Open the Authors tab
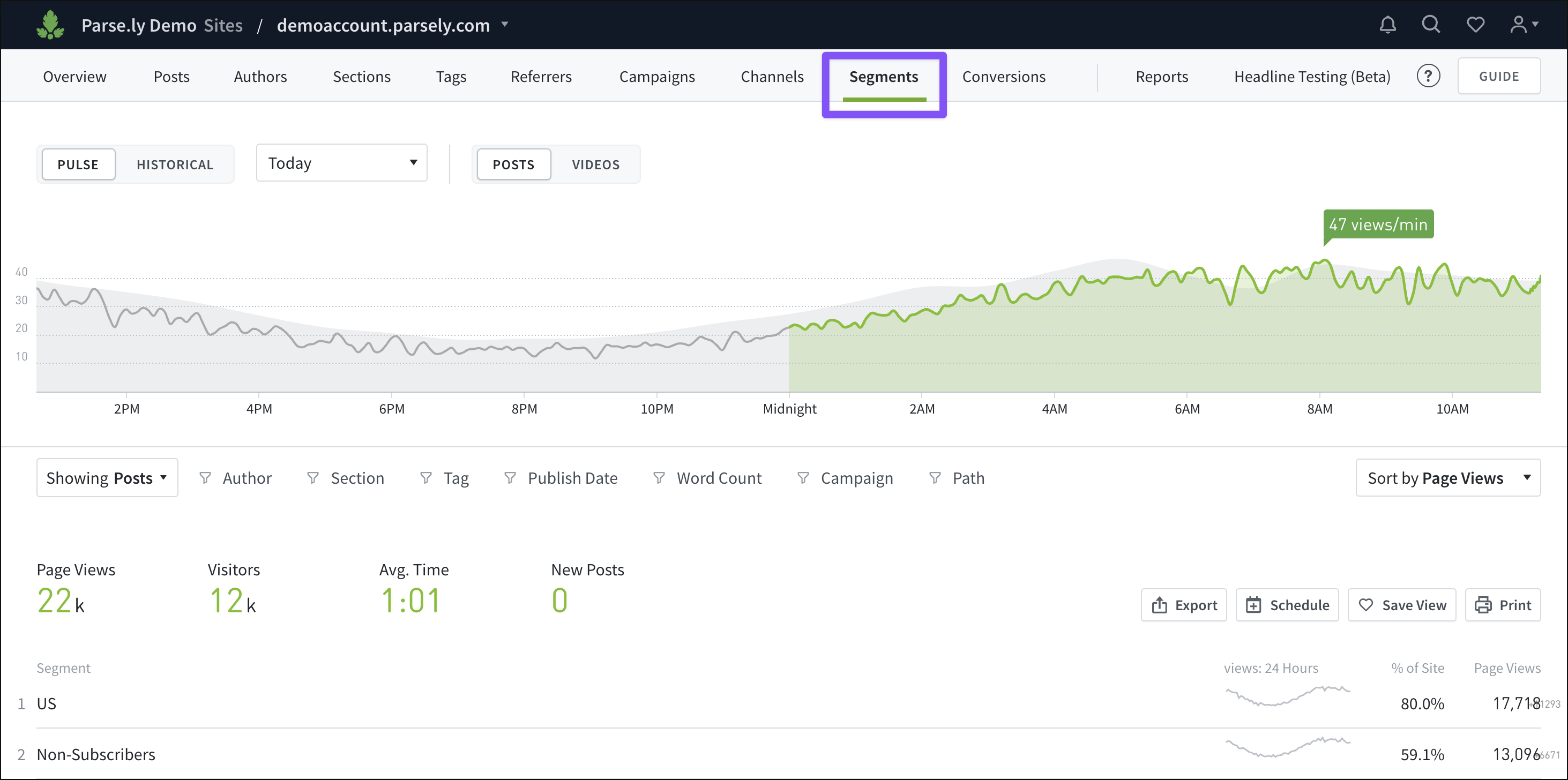1568x780 pixels. click(260, 77)
